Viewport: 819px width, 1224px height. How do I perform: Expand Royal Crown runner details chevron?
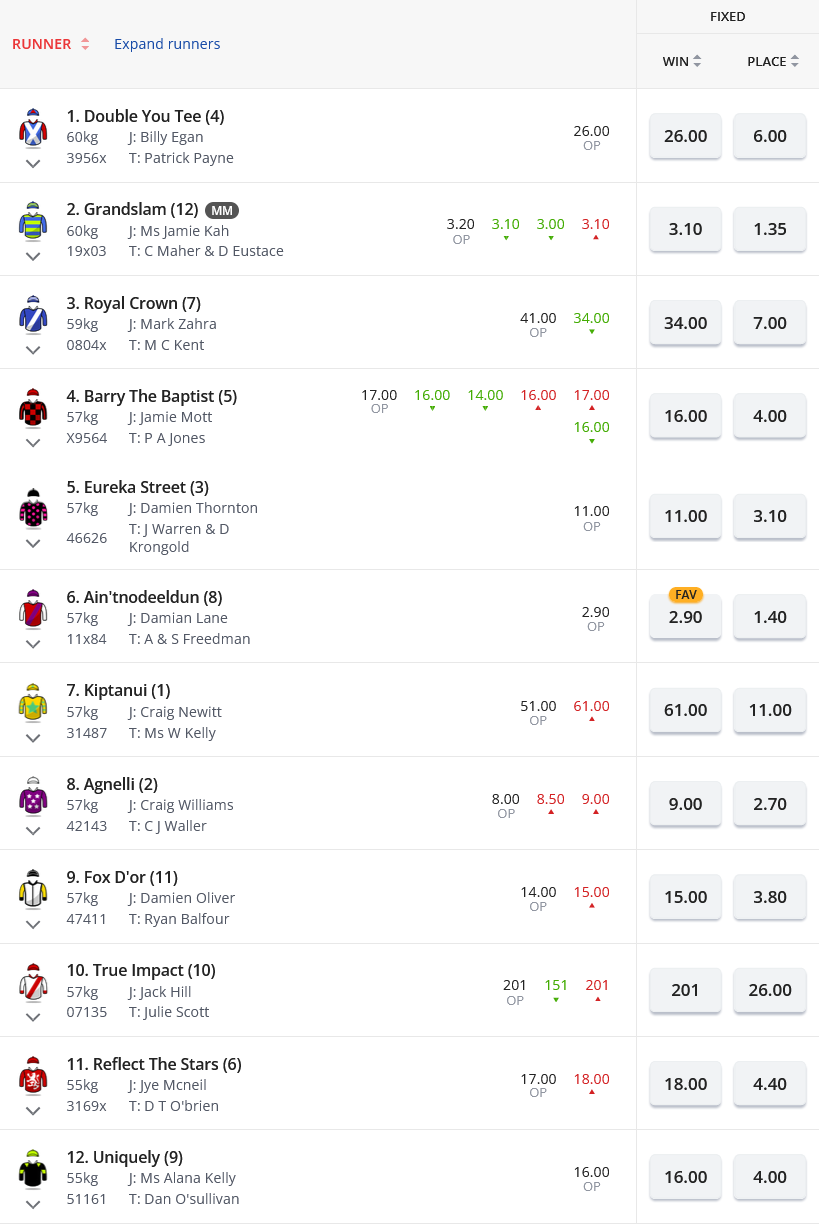[x=33, y=350]
